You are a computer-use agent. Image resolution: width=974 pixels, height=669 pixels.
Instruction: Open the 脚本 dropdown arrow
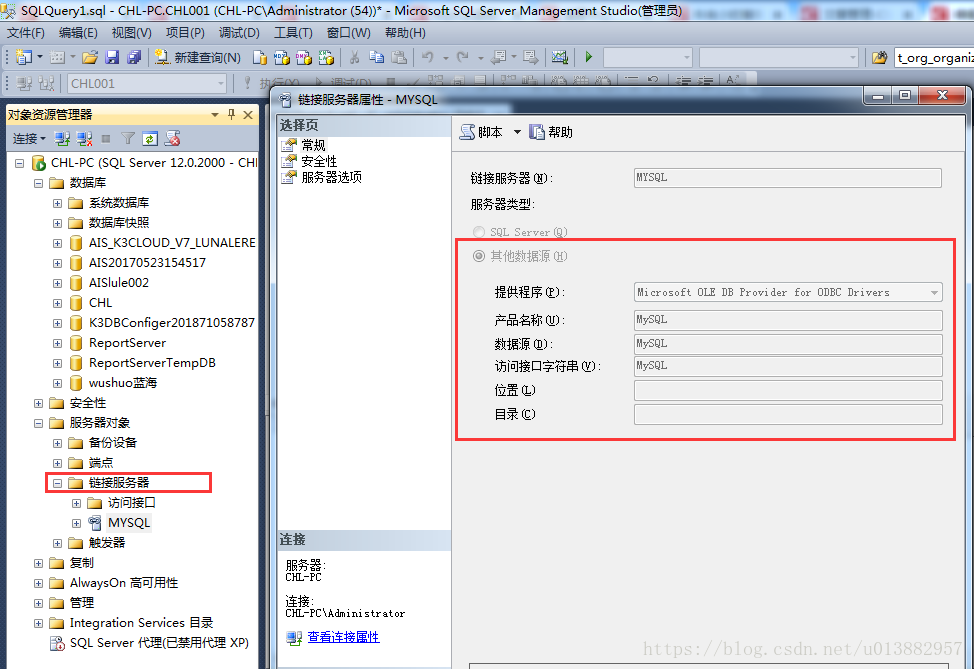517,132
